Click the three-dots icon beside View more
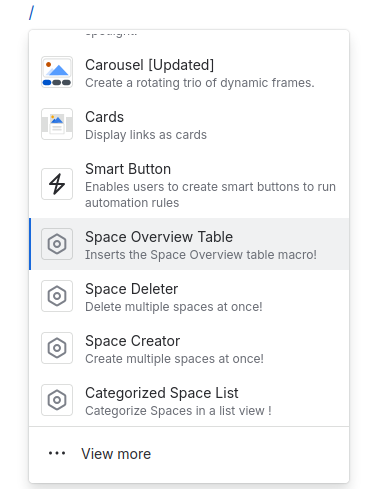This screenshot has width=376, height=489. click(x=57, y=453)
